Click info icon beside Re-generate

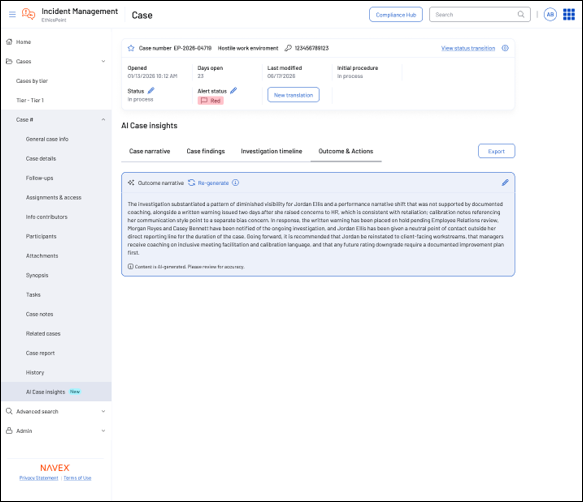(x=235, y=183)
